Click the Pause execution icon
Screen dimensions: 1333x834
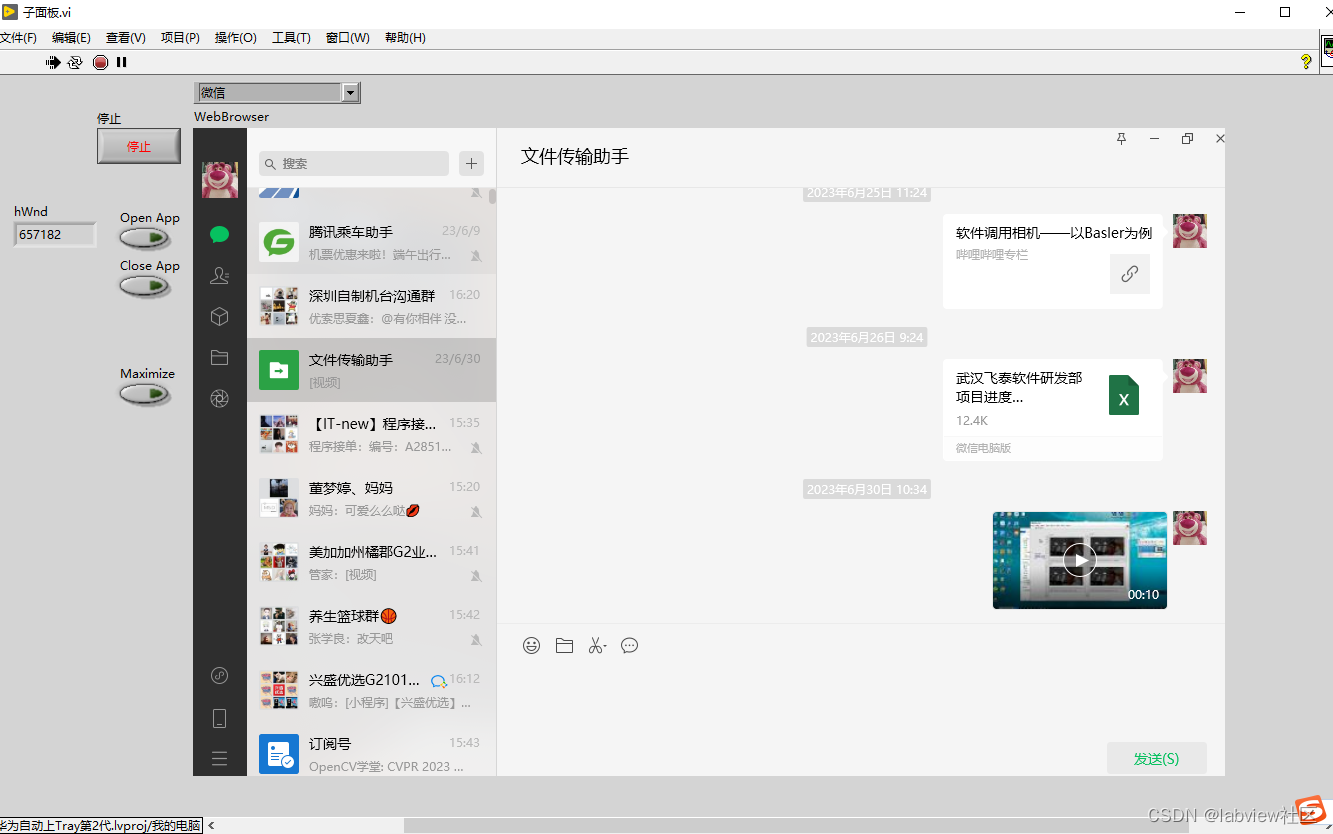[x=121, y=62]
